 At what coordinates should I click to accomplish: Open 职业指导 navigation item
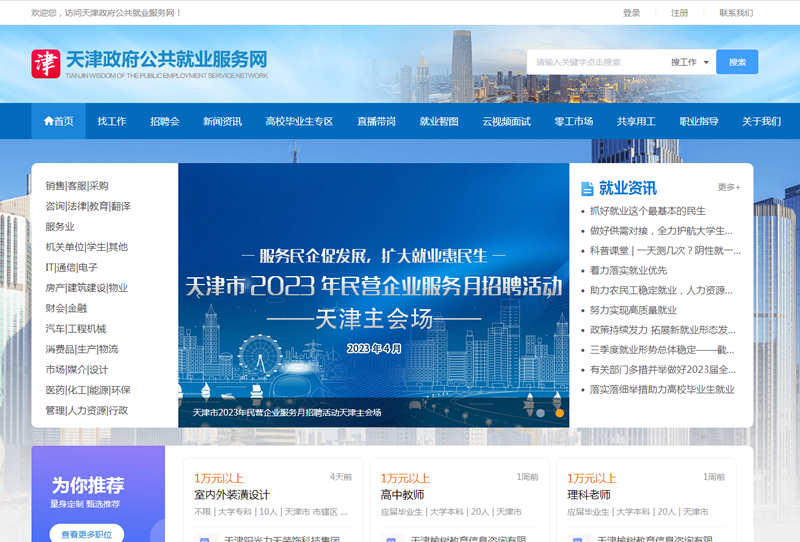699,121
